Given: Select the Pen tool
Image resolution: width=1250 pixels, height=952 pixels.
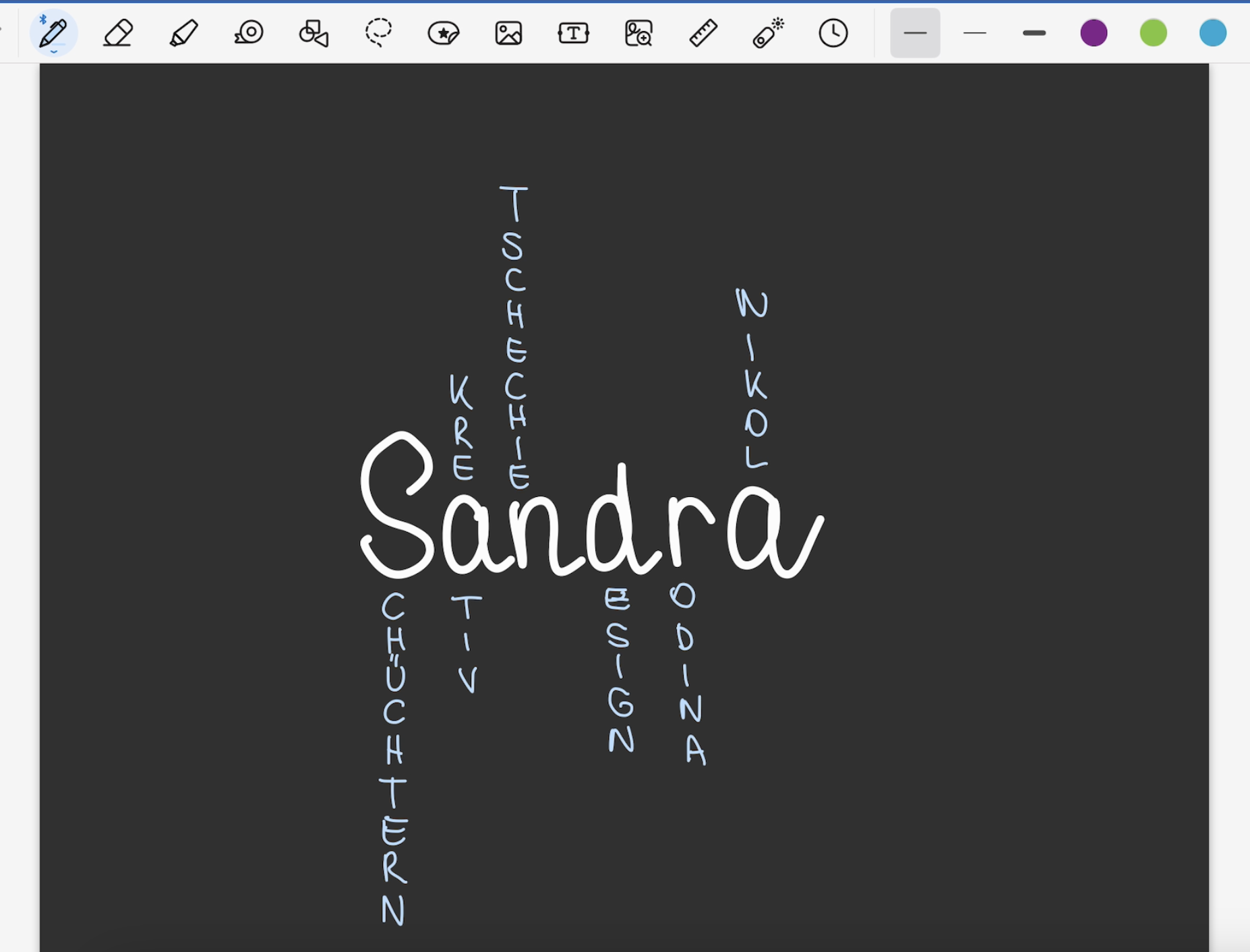Looking at the screenshot, I should (x=53, y=32).
